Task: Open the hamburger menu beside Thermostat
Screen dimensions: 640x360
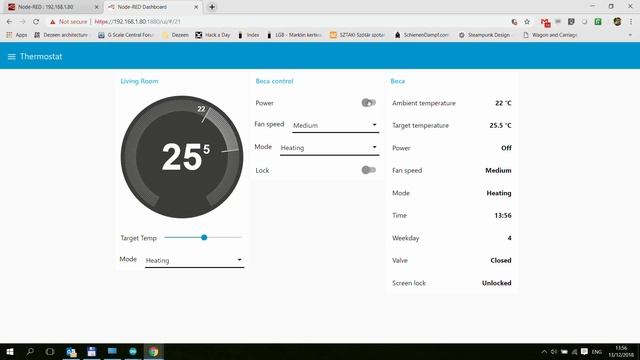Action: click(x=11, y=57)
